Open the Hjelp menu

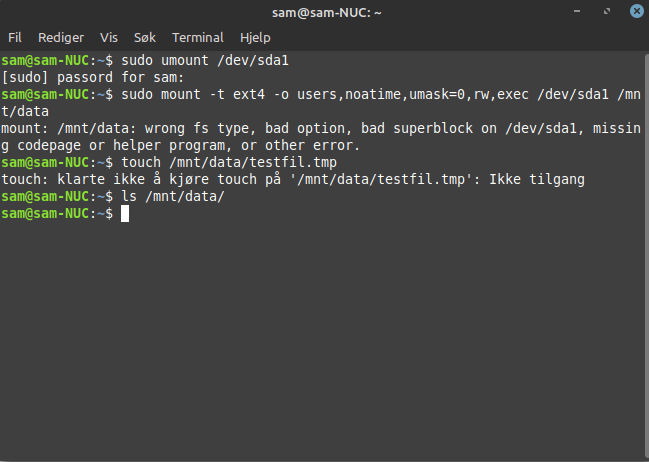pos(255,38)
